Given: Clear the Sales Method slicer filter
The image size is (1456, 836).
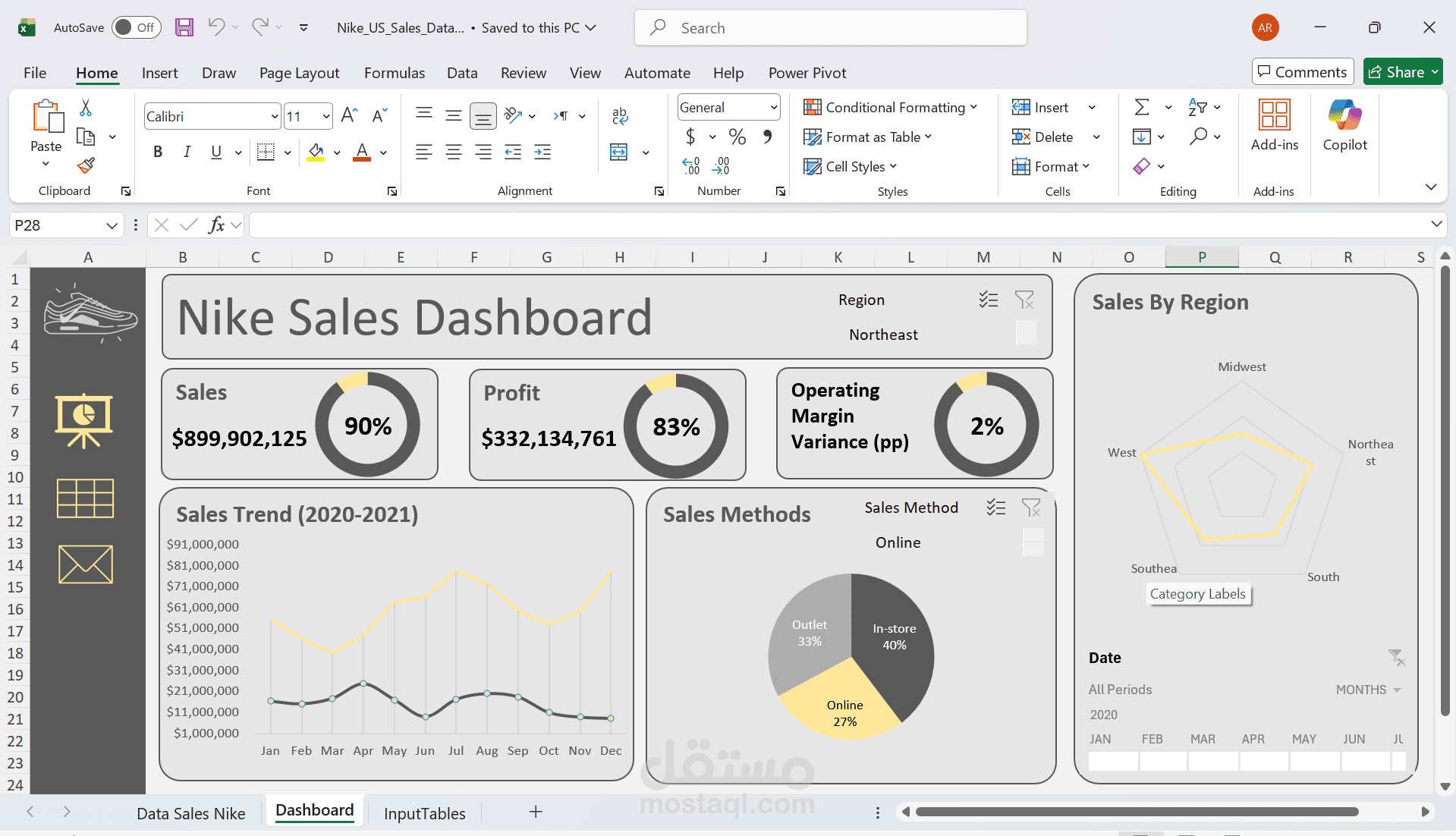Looking at the screenshot, I should [1031, 508].
